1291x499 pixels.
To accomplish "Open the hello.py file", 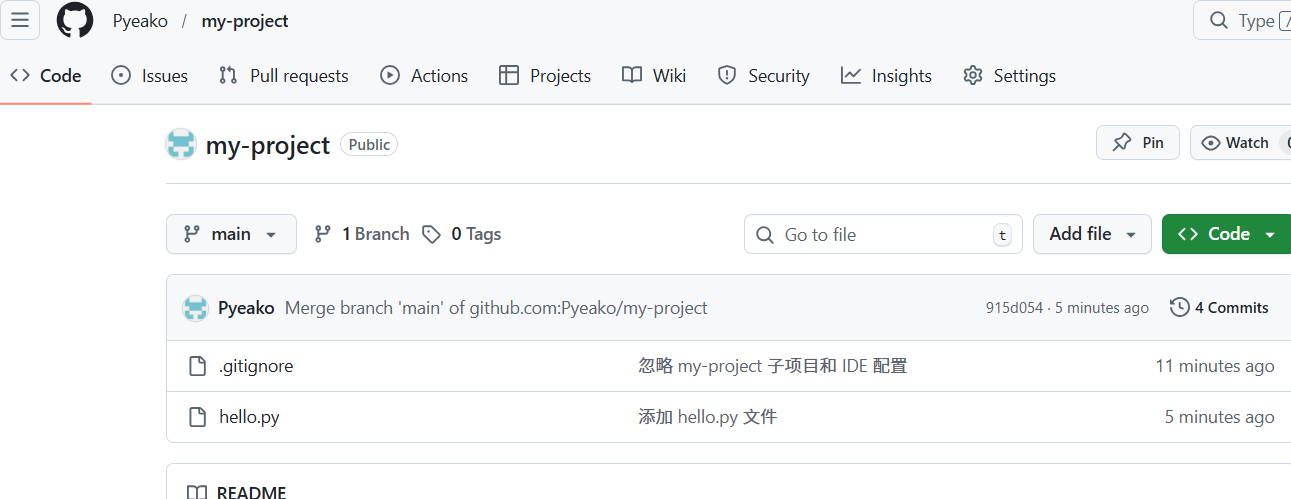I will (249, 417).
